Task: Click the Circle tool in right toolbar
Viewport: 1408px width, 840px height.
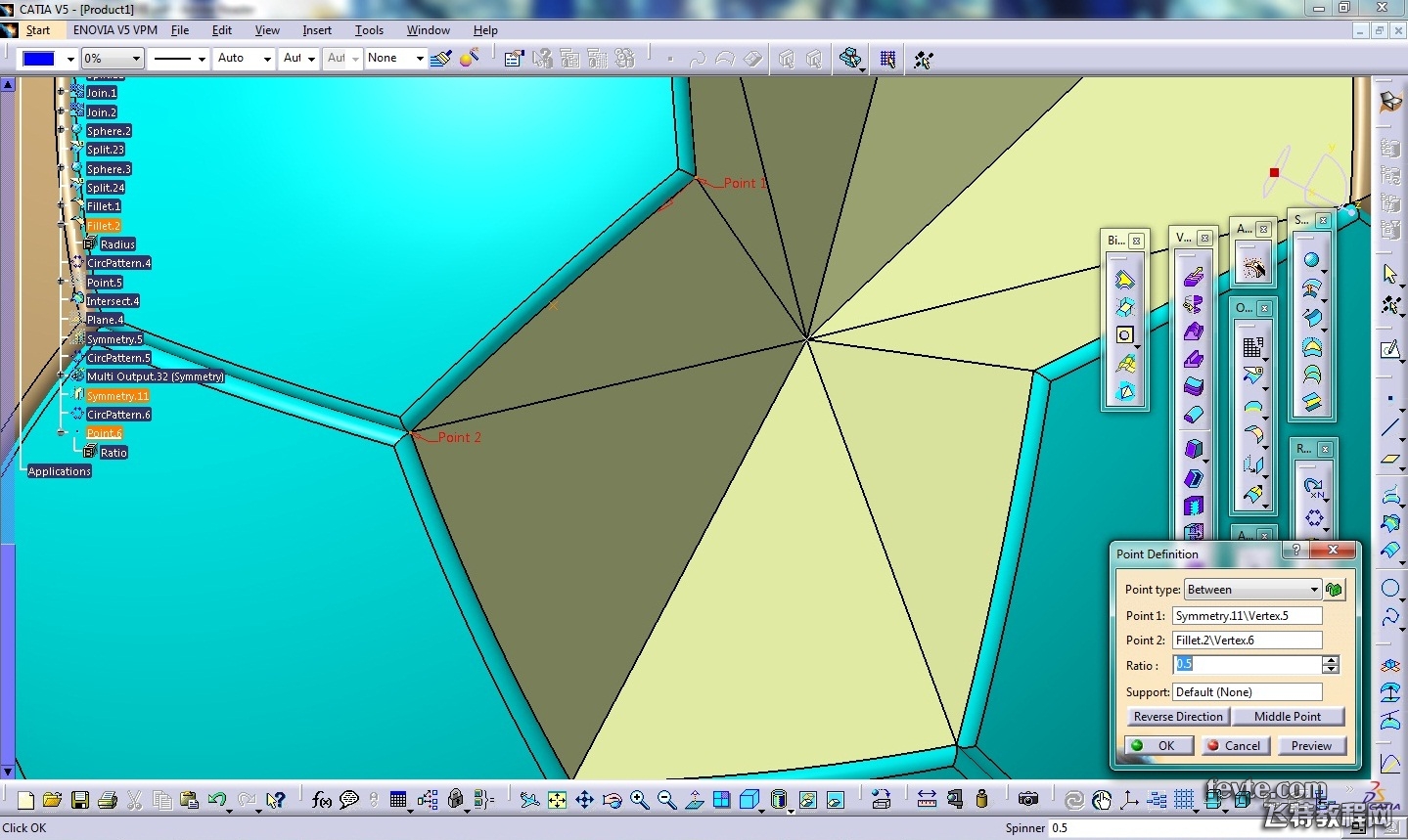Action: (x=1389, y=588)
